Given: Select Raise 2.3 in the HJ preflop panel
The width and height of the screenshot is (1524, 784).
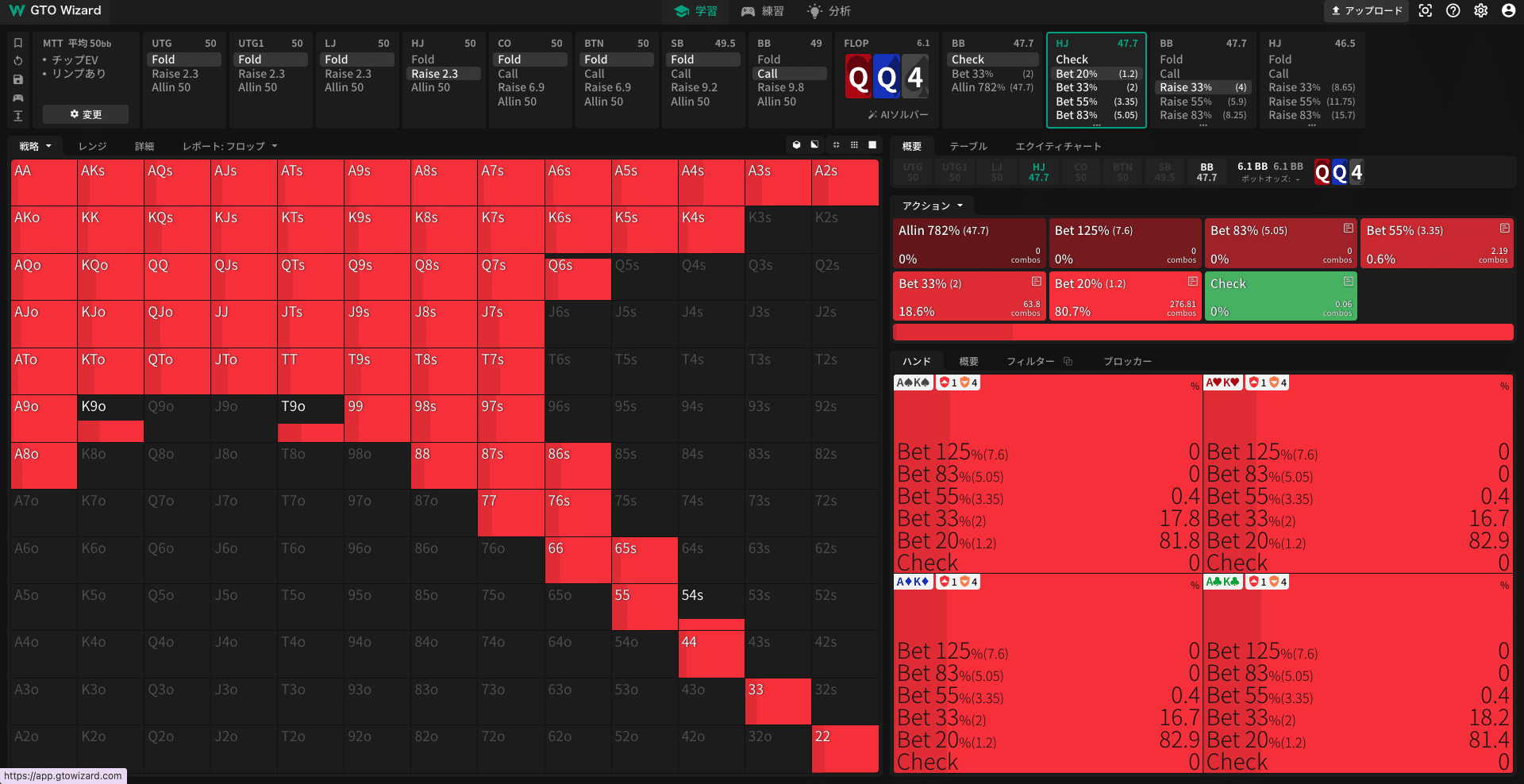Looking at the screenshot, I should pos(444,74).
